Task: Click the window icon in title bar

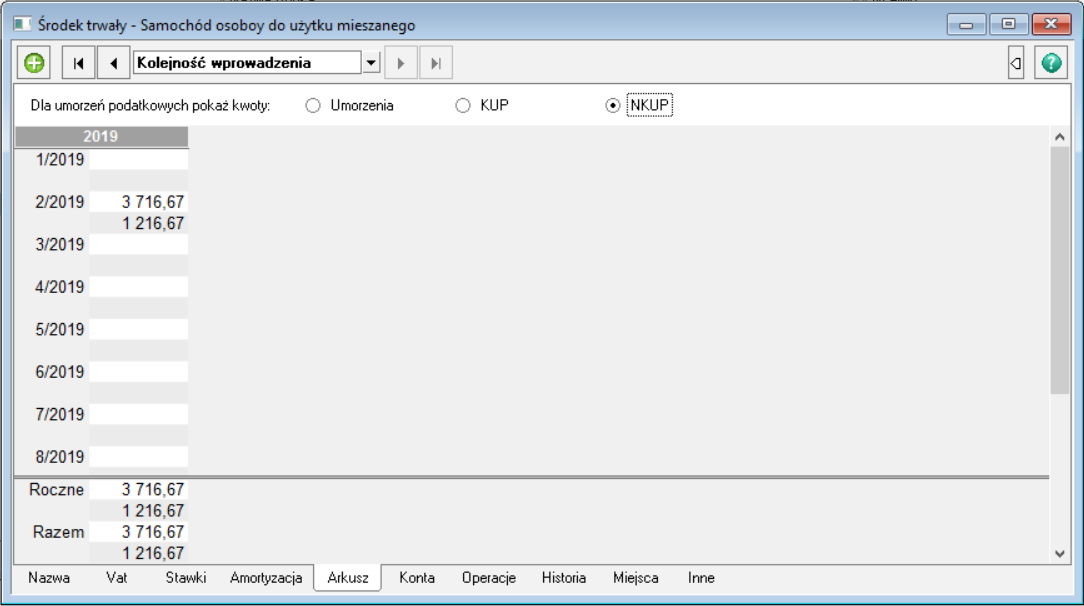Action: tap(21, 24)
